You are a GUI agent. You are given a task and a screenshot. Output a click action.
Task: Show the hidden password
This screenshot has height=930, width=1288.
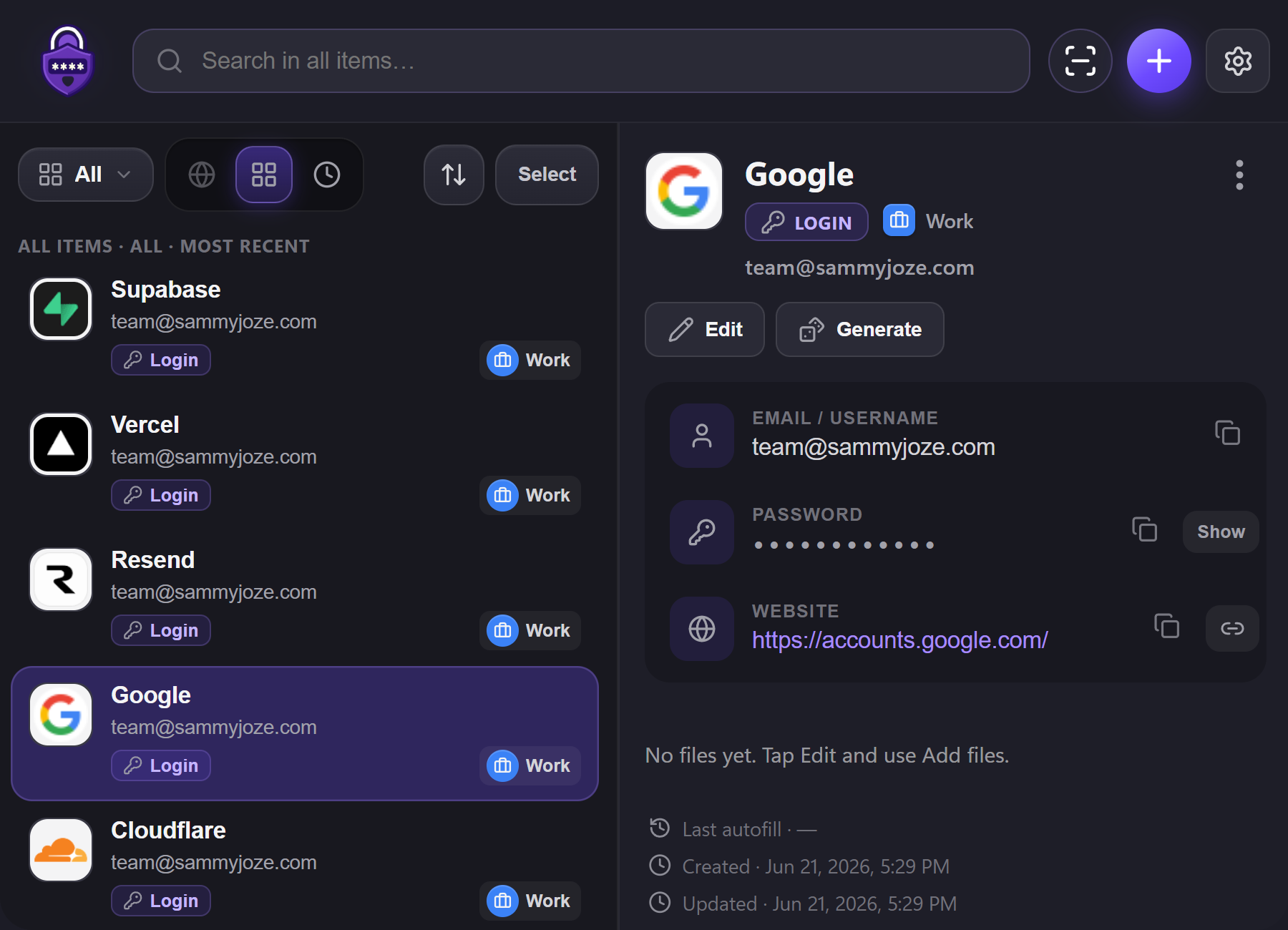1221,532
